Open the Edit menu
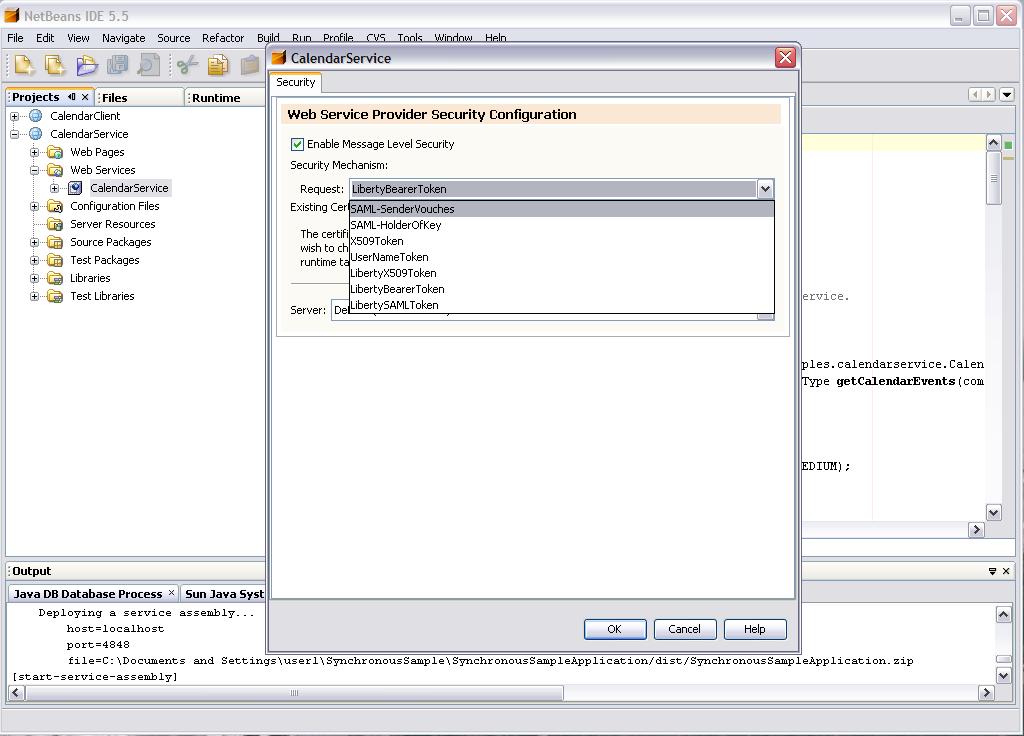The image size is (1024, 736). (45, 38)
